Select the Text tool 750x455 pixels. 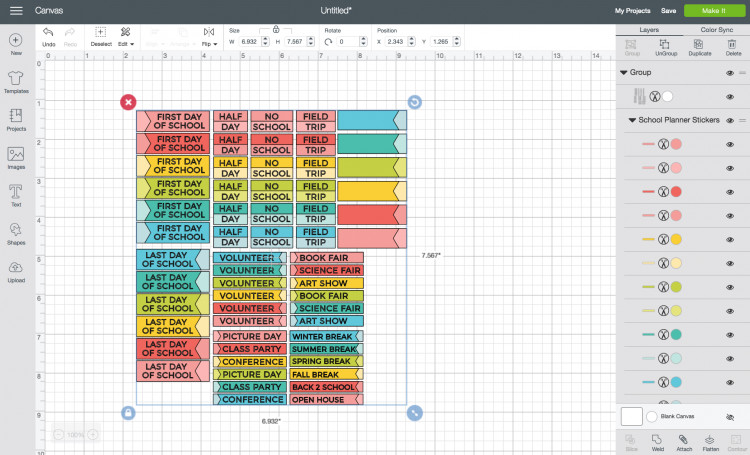tap(16, 196)
